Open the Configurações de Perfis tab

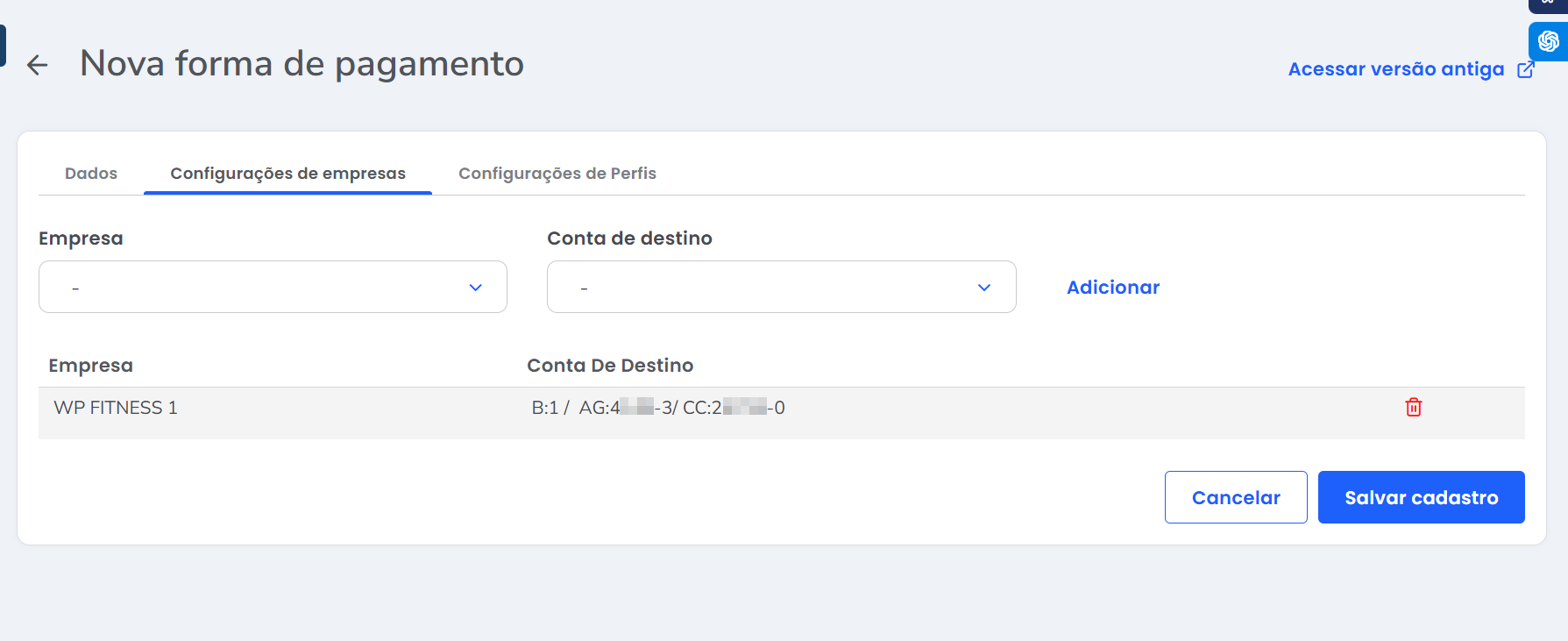coord(557,174)
